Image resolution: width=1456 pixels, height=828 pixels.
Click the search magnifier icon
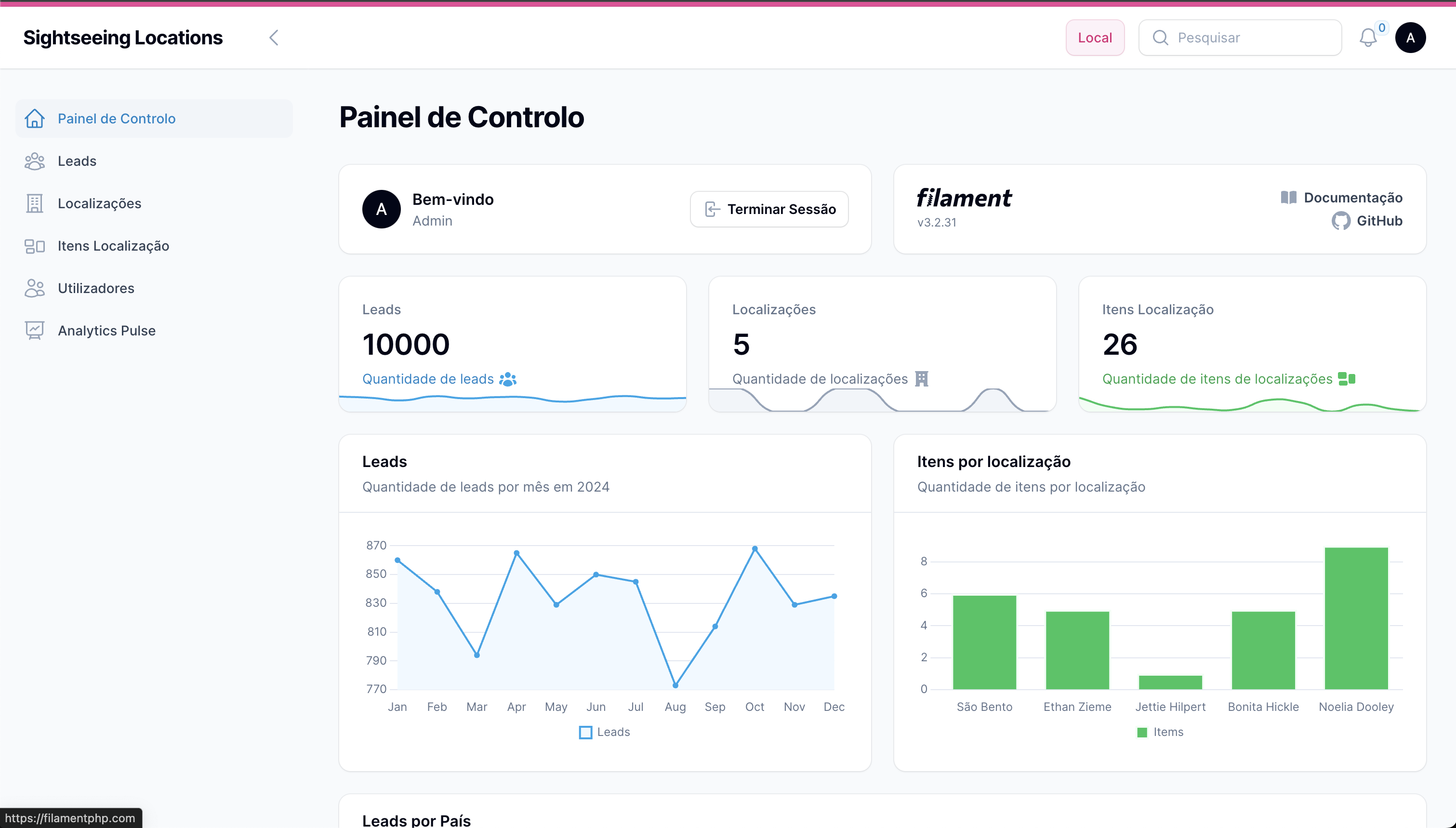point(1160,38)
